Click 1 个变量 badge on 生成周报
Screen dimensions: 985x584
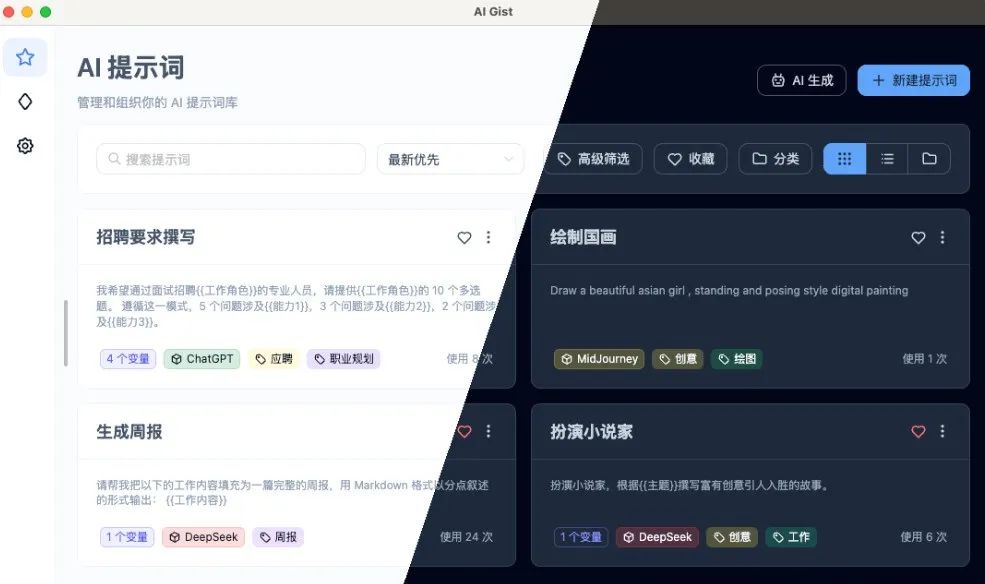pyautogui.click(x=127, y=537)
